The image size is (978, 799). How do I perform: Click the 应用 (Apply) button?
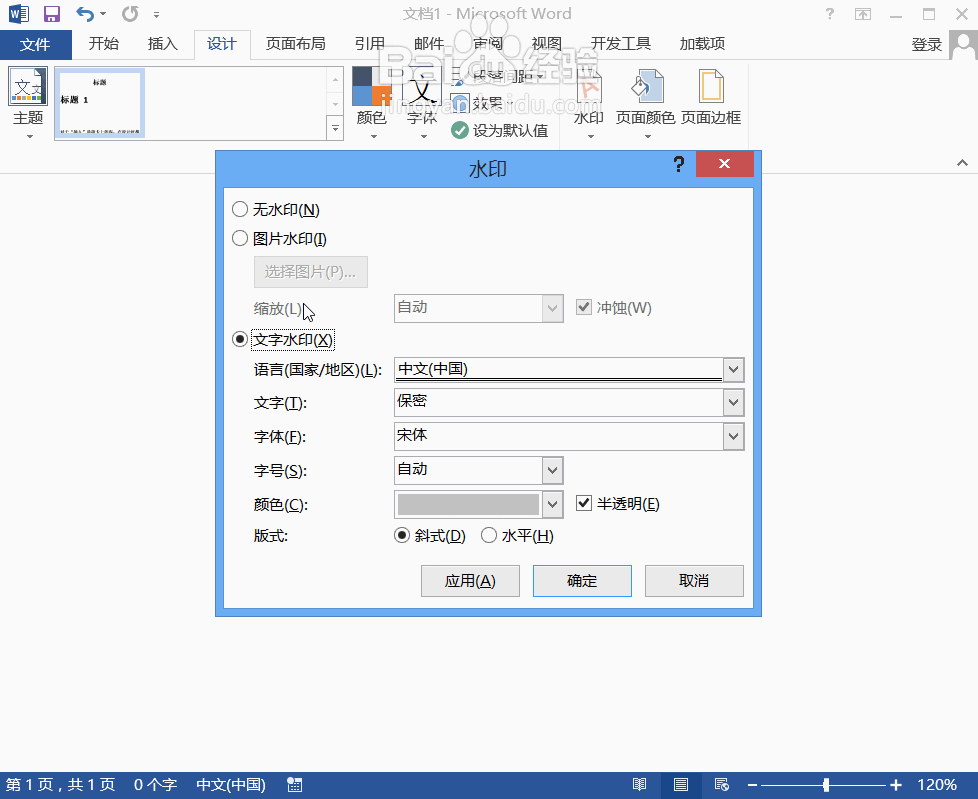point(470,580)
